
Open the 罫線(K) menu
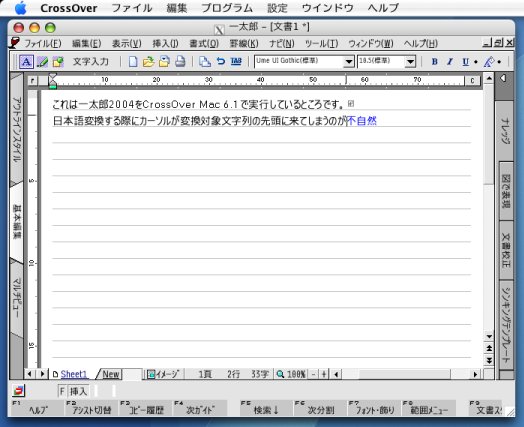(x=244, y=43)
